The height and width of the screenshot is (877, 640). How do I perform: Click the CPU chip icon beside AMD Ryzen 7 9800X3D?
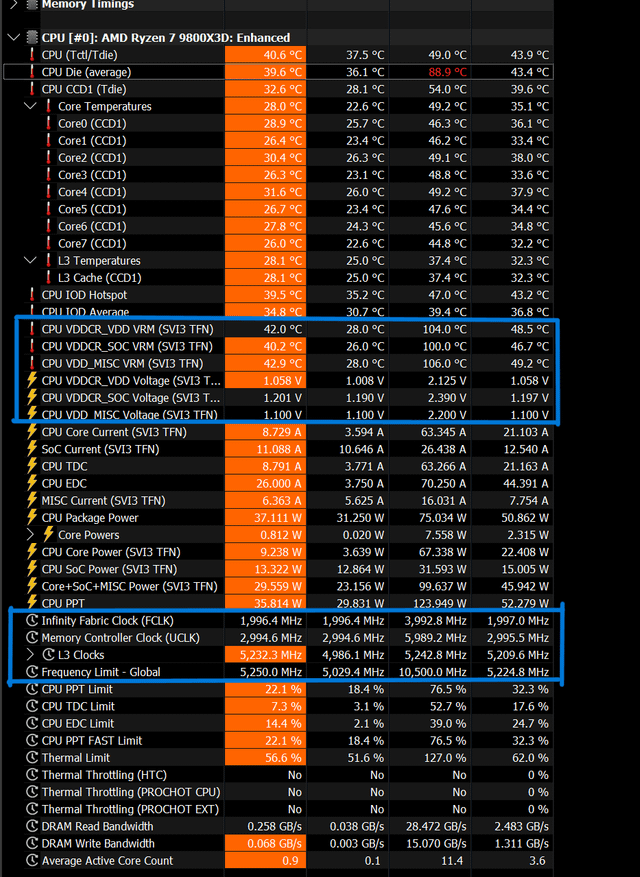(x=31, y=38)
